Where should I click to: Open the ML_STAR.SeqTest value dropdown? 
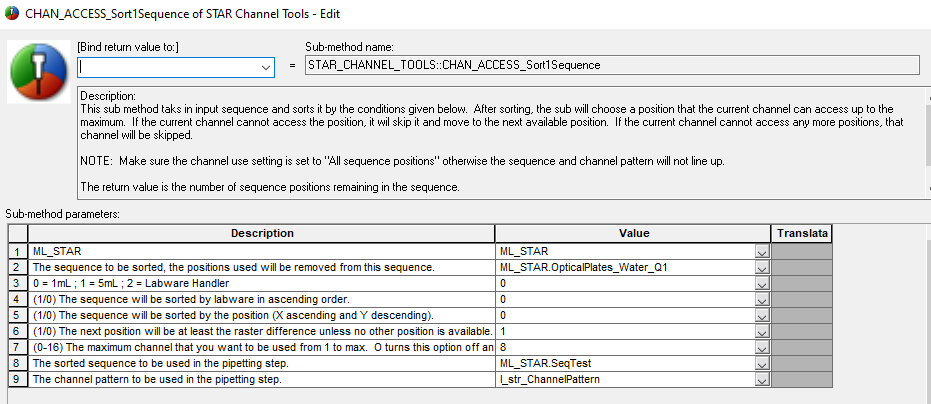[761, 364]
